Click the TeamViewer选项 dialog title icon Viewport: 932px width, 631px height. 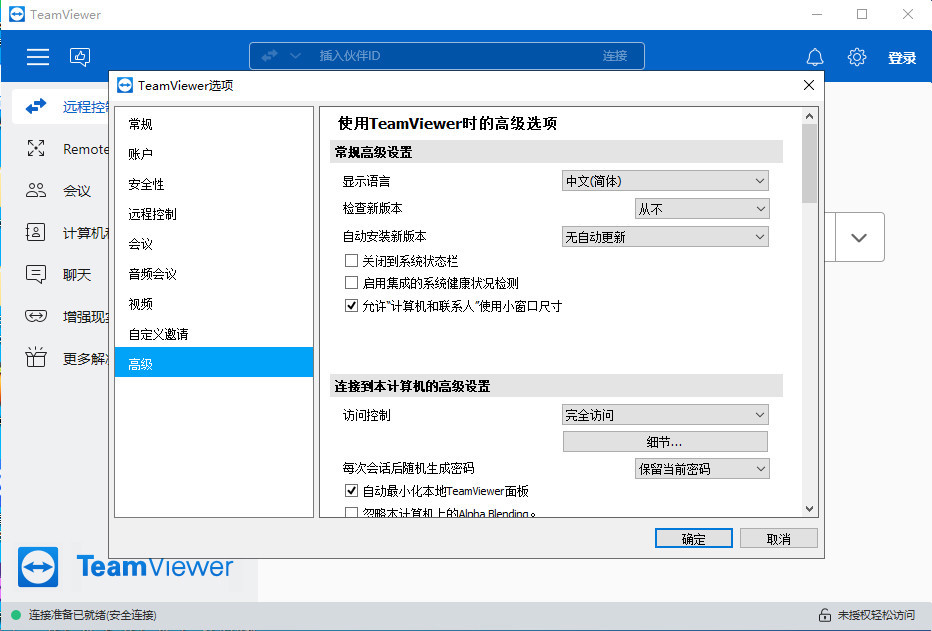click(x=125, y=86)
